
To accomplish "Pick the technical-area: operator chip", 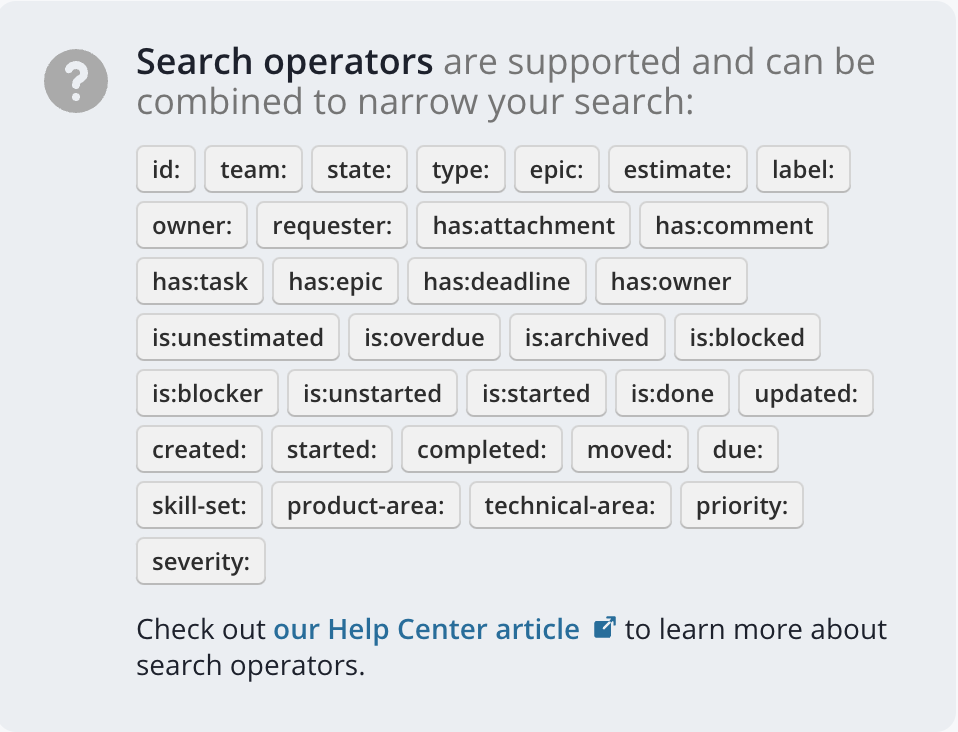I will click(570, 506).
